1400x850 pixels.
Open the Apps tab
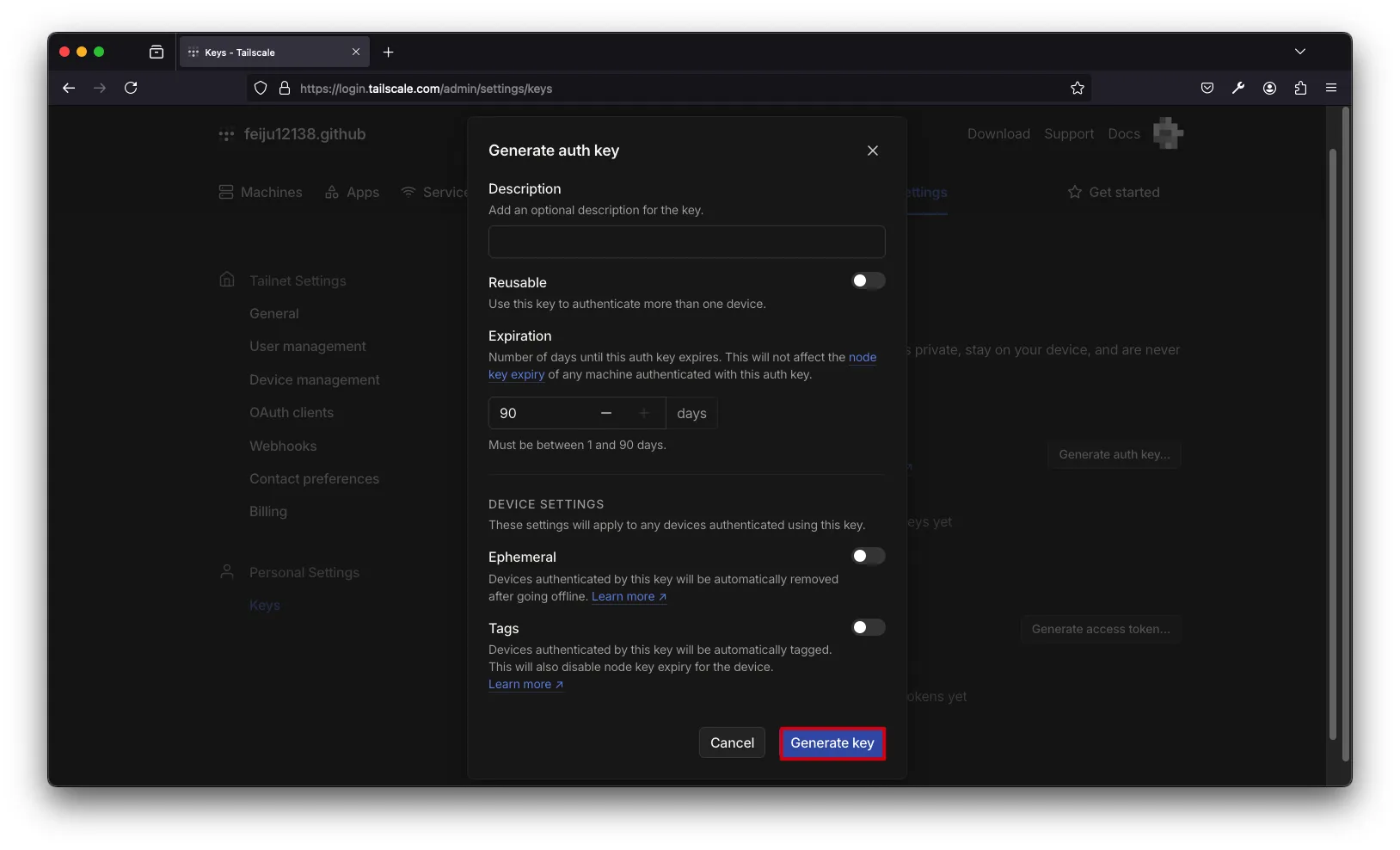coord(352,193)
